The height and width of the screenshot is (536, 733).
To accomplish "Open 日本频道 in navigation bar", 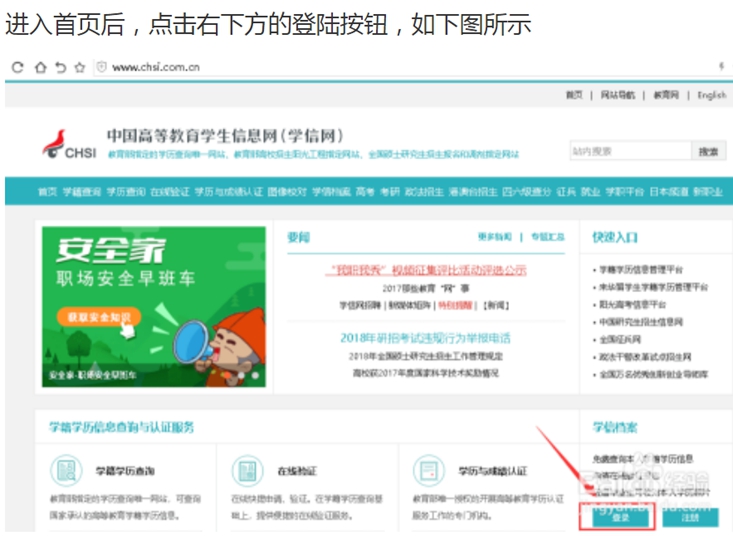I will (x=668, y=192).
